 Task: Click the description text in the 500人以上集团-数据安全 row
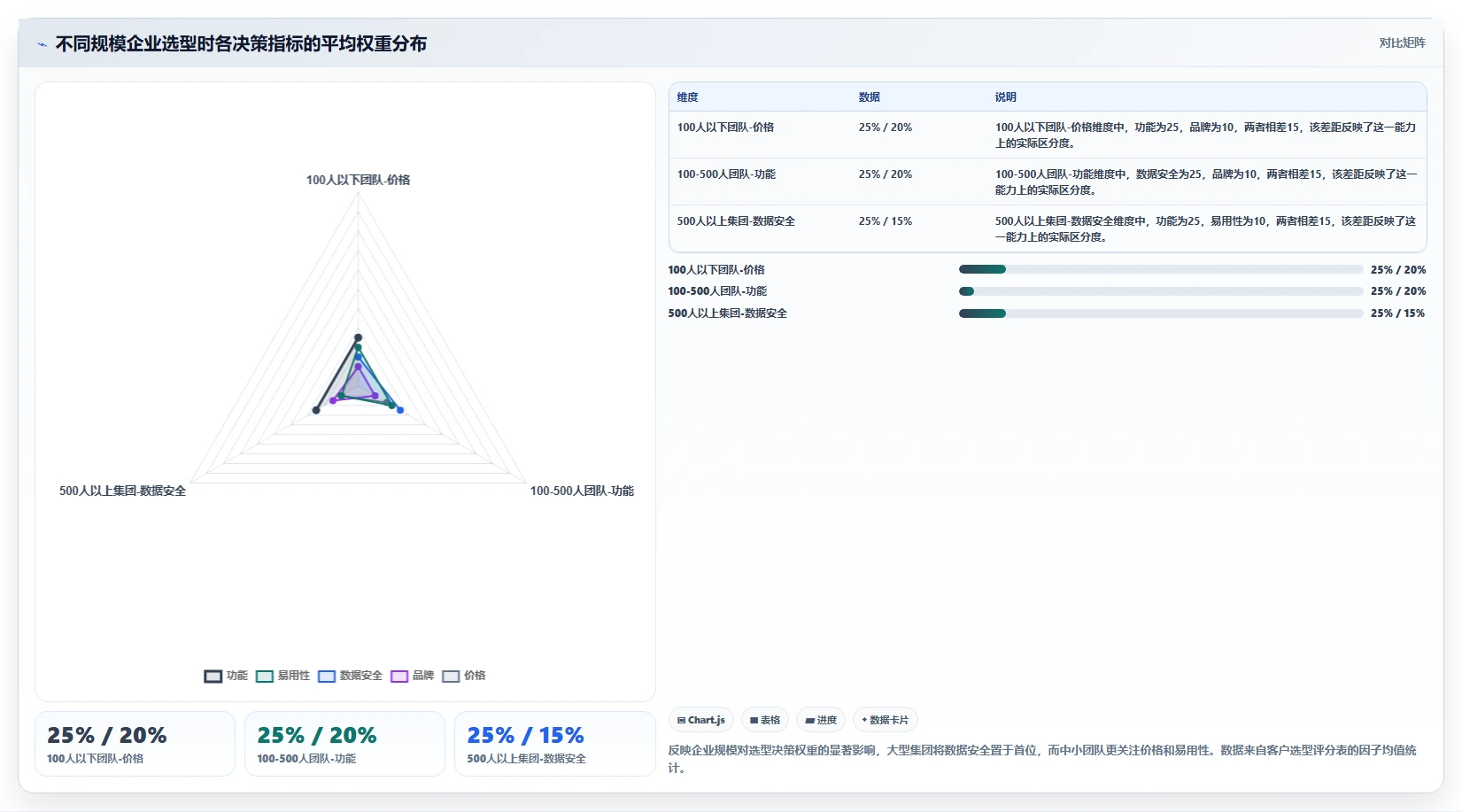click(x=1205, y=229)
